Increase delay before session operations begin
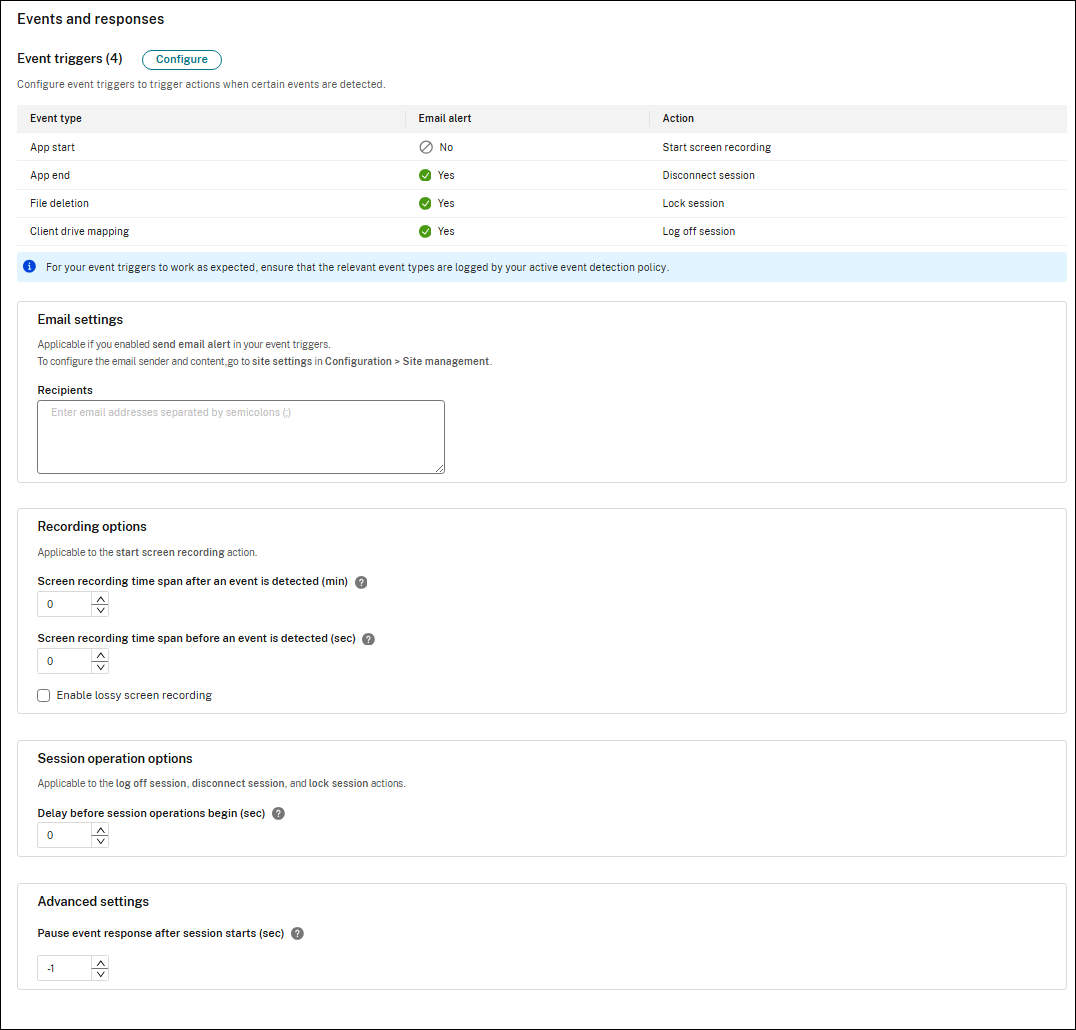The height and width of the screenshot is (1030, 1076). [x=100, y=830]
